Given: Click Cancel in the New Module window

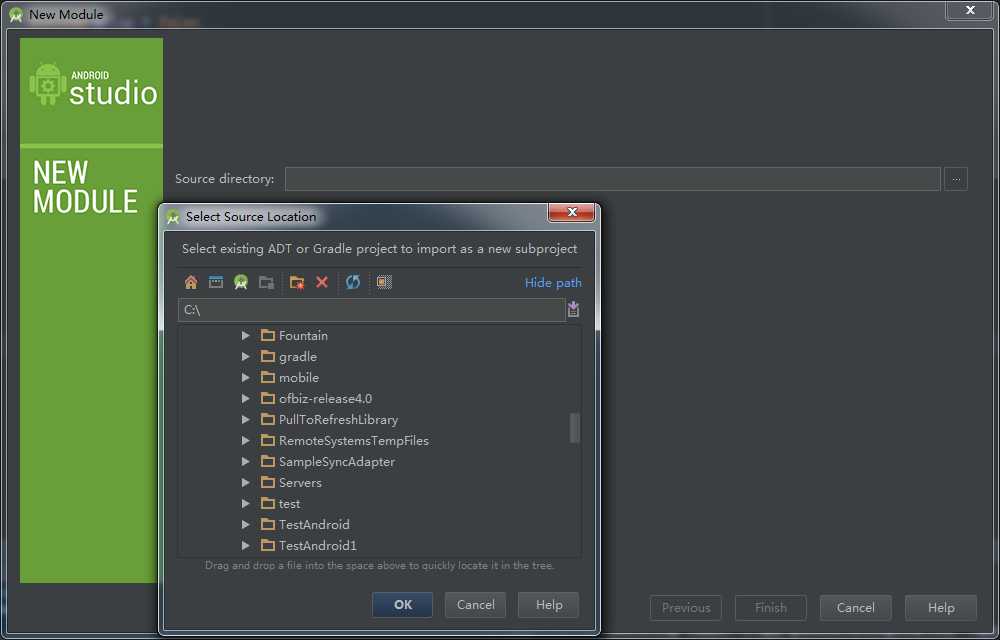Looking at the screenshot, I should point(855,608).
